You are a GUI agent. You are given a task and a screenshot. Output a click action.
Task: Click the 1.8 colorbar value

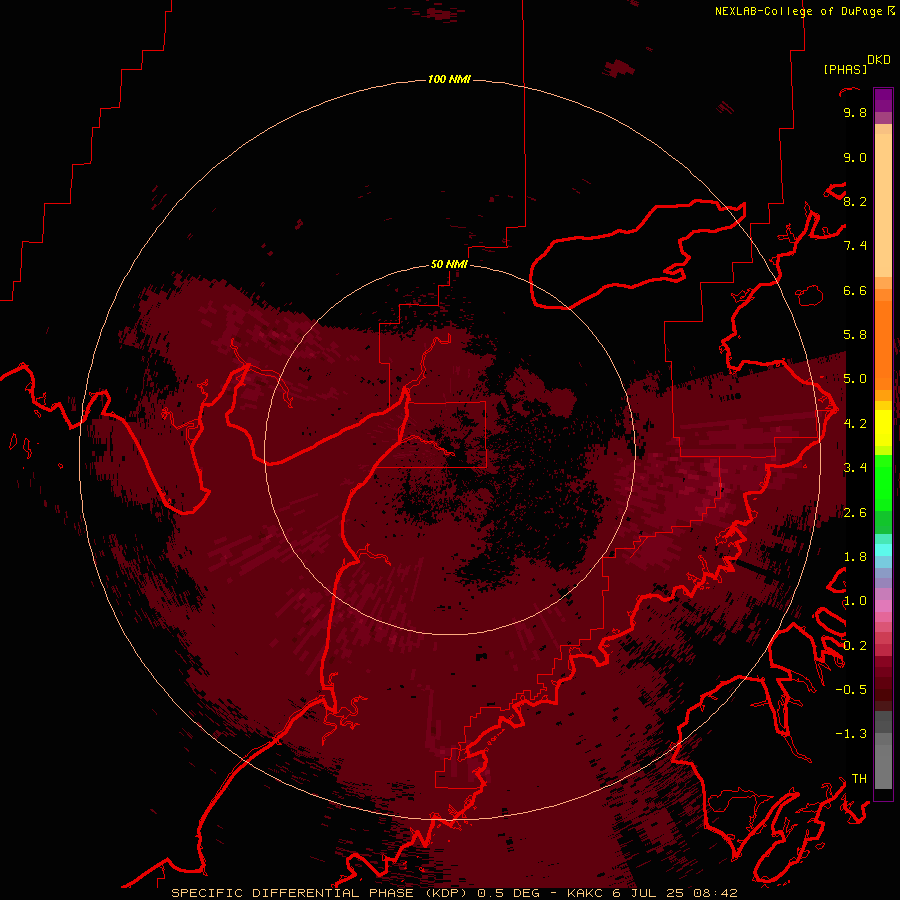[855, 557]
